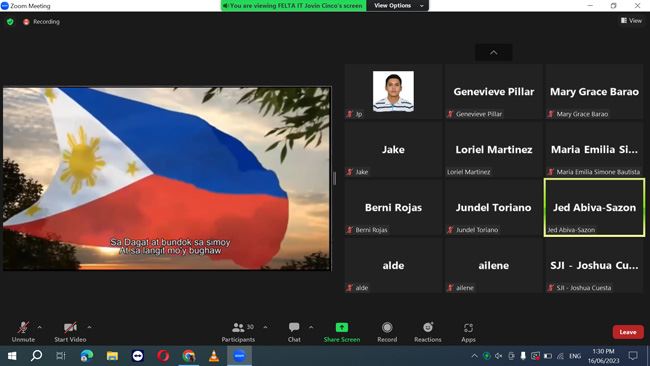650x366 pixels.
Task: Open Google Chrome from taskbar
Action: click(x=189, y=356)
